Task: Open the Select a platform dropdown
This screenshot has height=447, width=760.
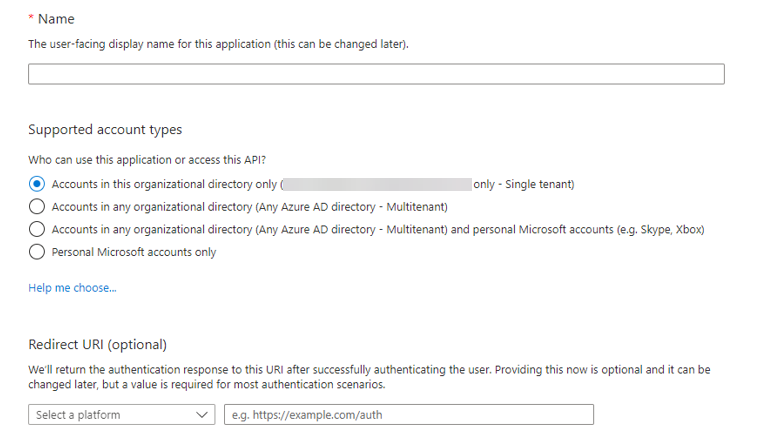Action: 112,414
